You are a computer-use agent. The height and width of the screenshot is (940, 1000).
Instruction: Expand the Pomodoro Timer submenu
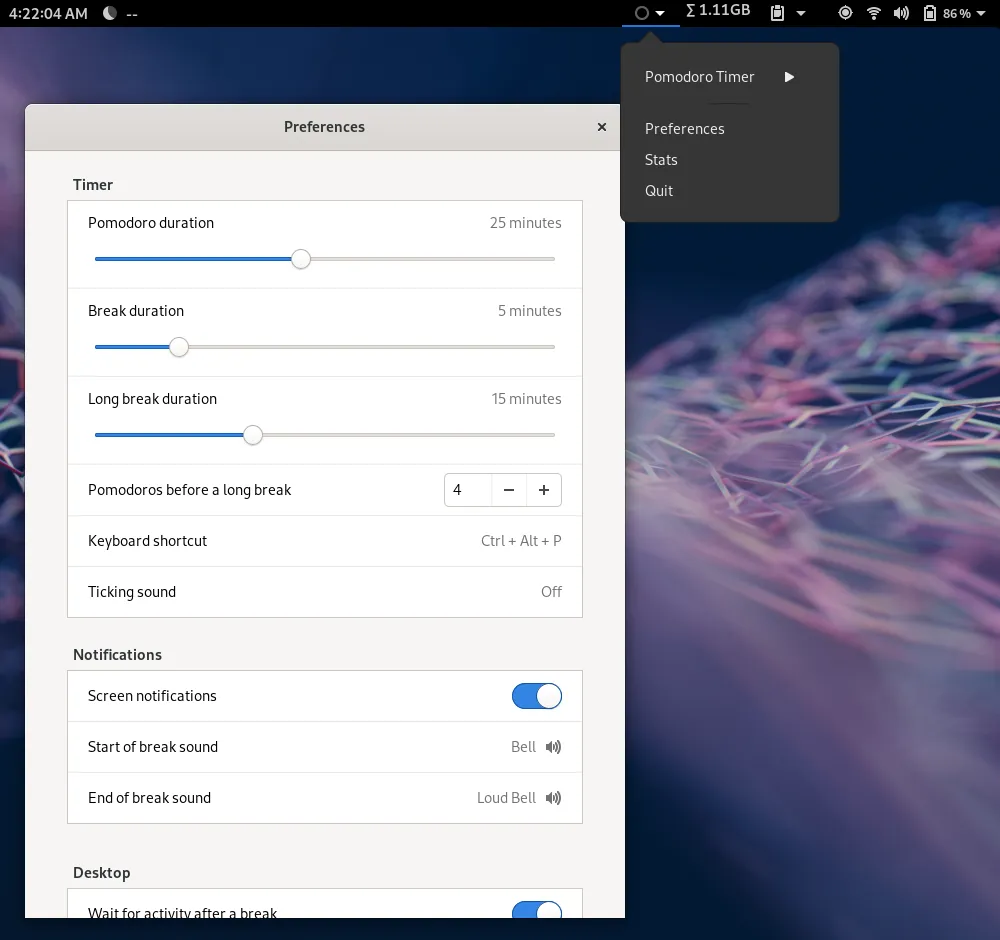click(x=788, y=77)
